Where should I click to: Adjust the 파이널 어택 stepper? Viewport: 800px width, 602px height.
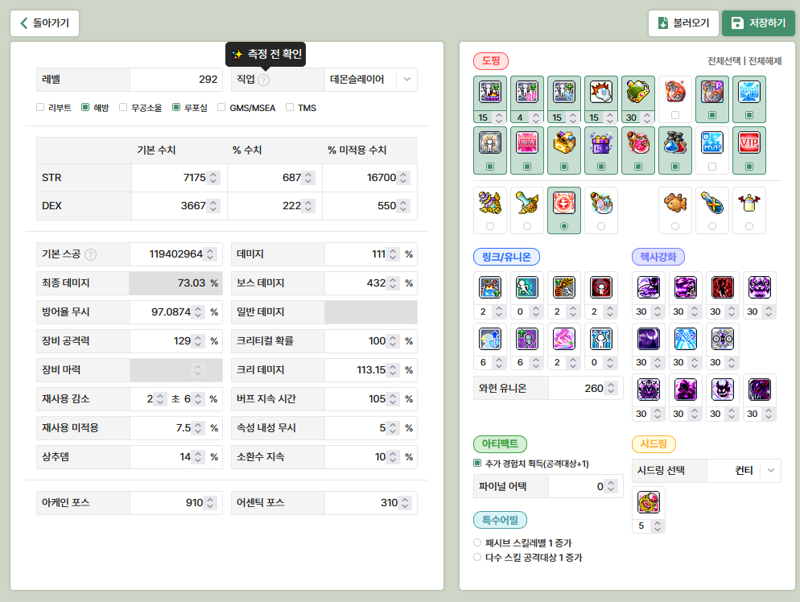(611, 487)
